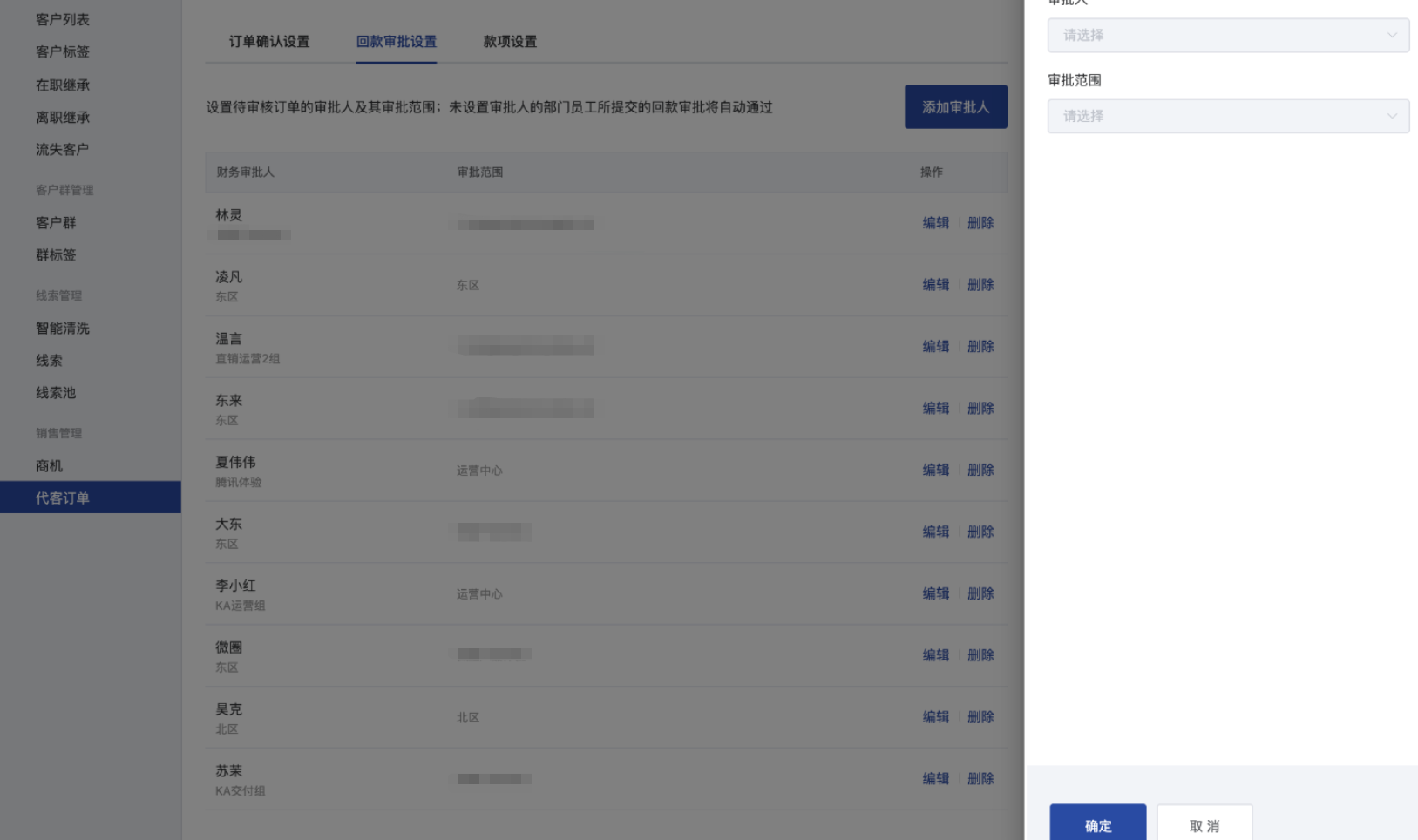The height and width of the screenshot is (840, 1418).
Task: Edit approver 李小红 row
Action: point(936,594)
